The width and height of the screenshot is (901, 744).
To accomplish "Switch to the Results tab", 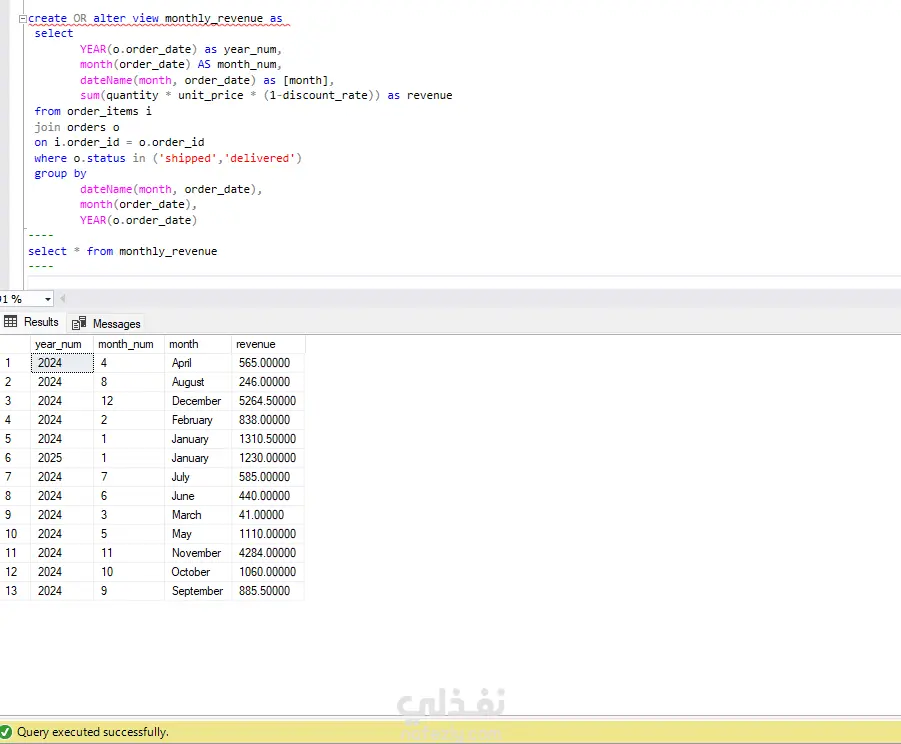I will pos(32,322).
